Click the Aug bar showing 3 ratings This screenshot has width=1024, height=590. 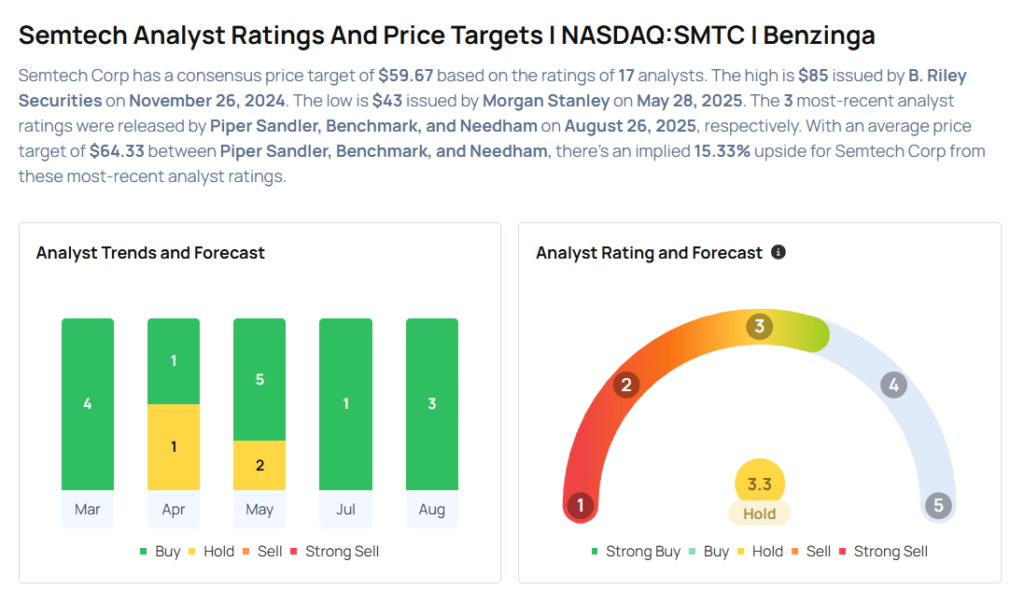(432, 404)
